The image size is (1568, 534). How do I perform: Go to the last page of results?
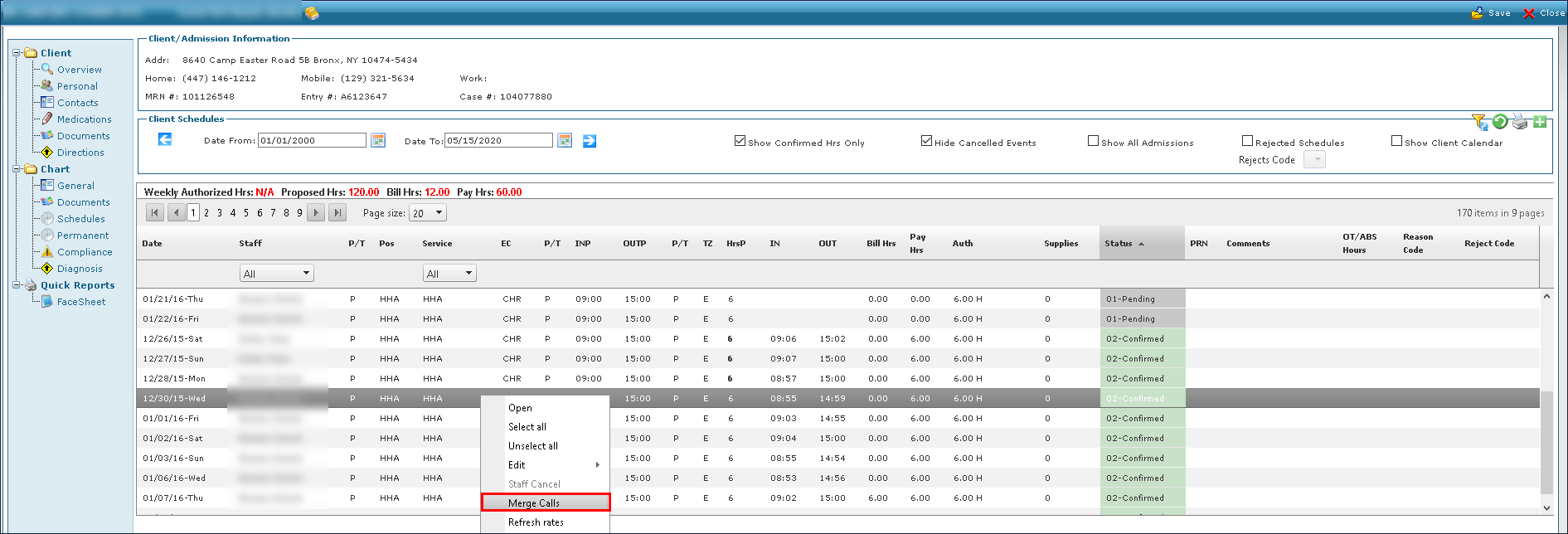click(337, 213)
